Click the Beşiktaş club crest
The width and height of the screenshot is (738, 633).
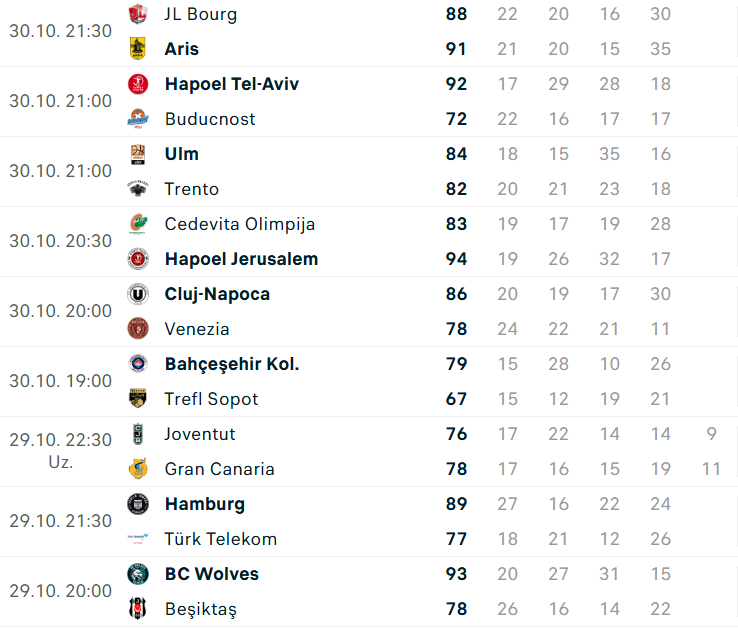[138, 609]
